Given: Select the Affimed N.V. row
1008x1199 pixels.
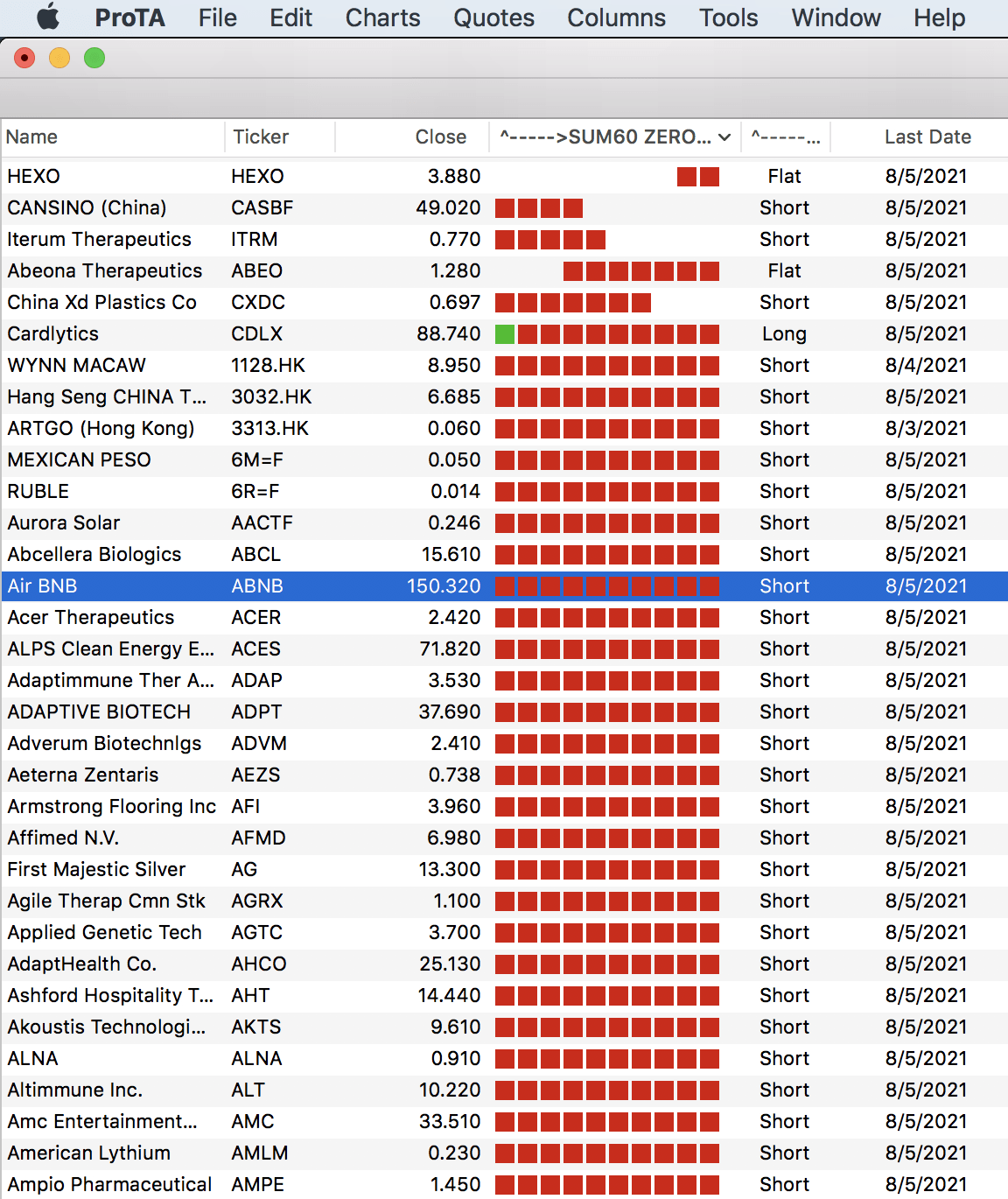Looking at the screenshot, I should tap(504, 838).
